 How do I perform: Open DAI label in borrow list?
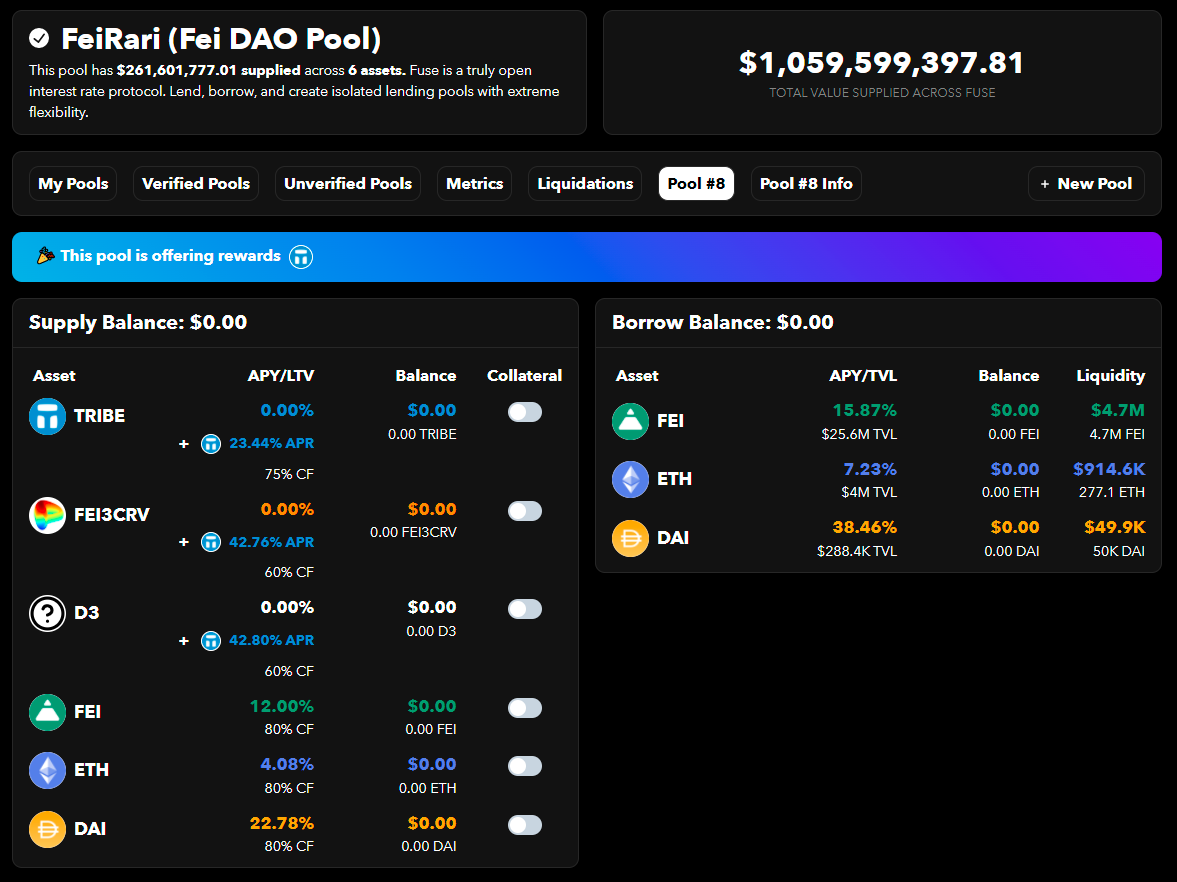click(x=673, y=538)
